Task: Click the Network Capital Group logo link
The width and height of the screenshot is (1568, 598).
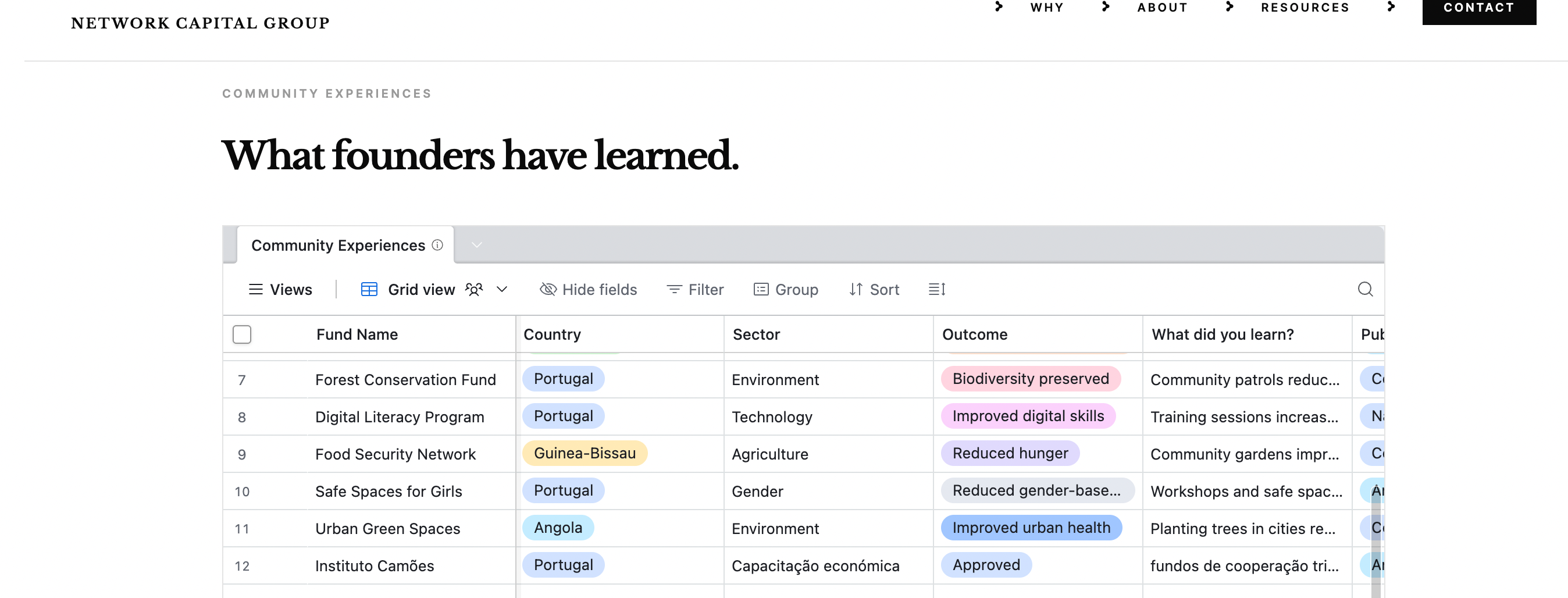Action: (199, 23)
